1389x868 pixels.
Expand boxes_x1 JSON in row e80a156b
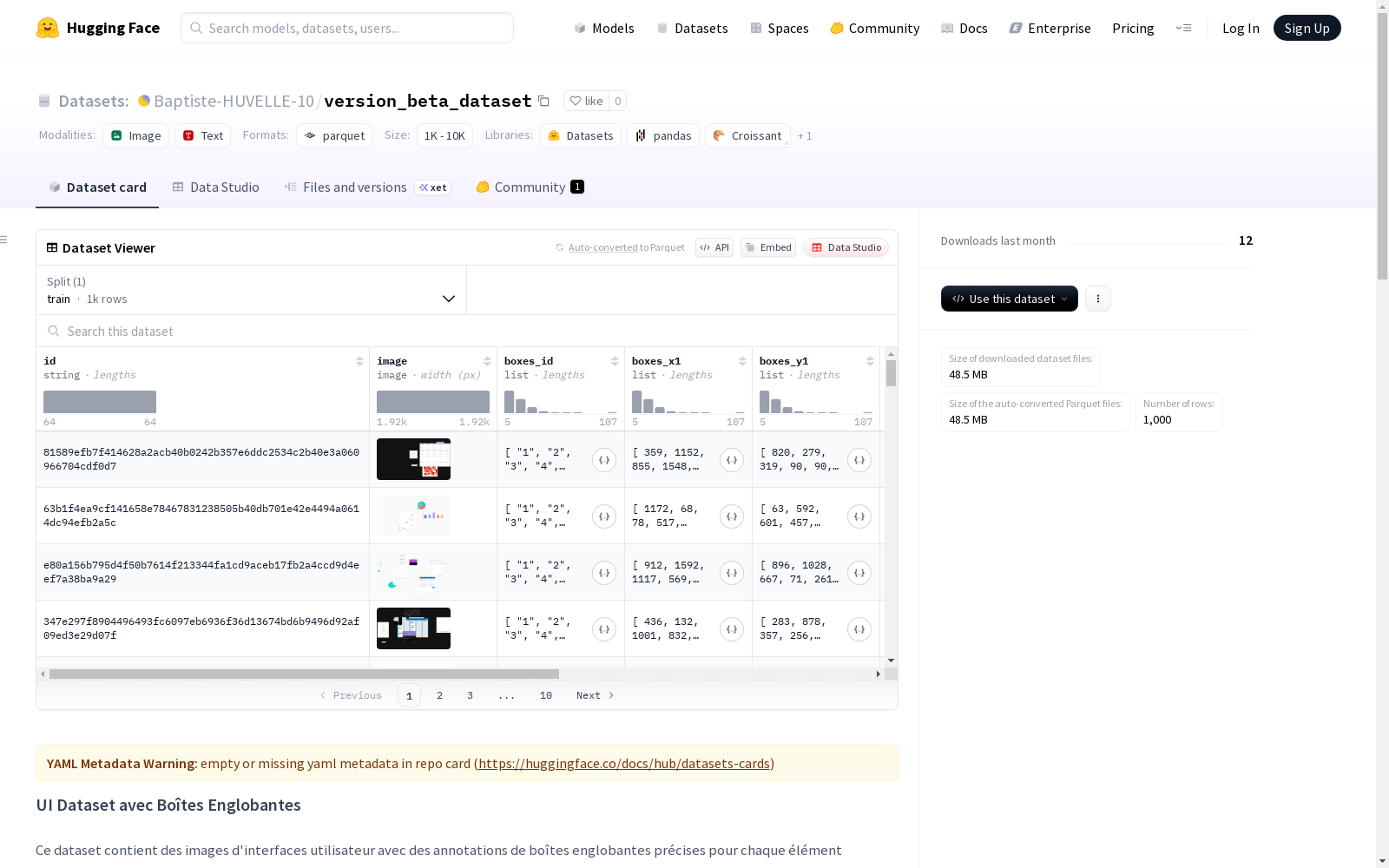732,573
